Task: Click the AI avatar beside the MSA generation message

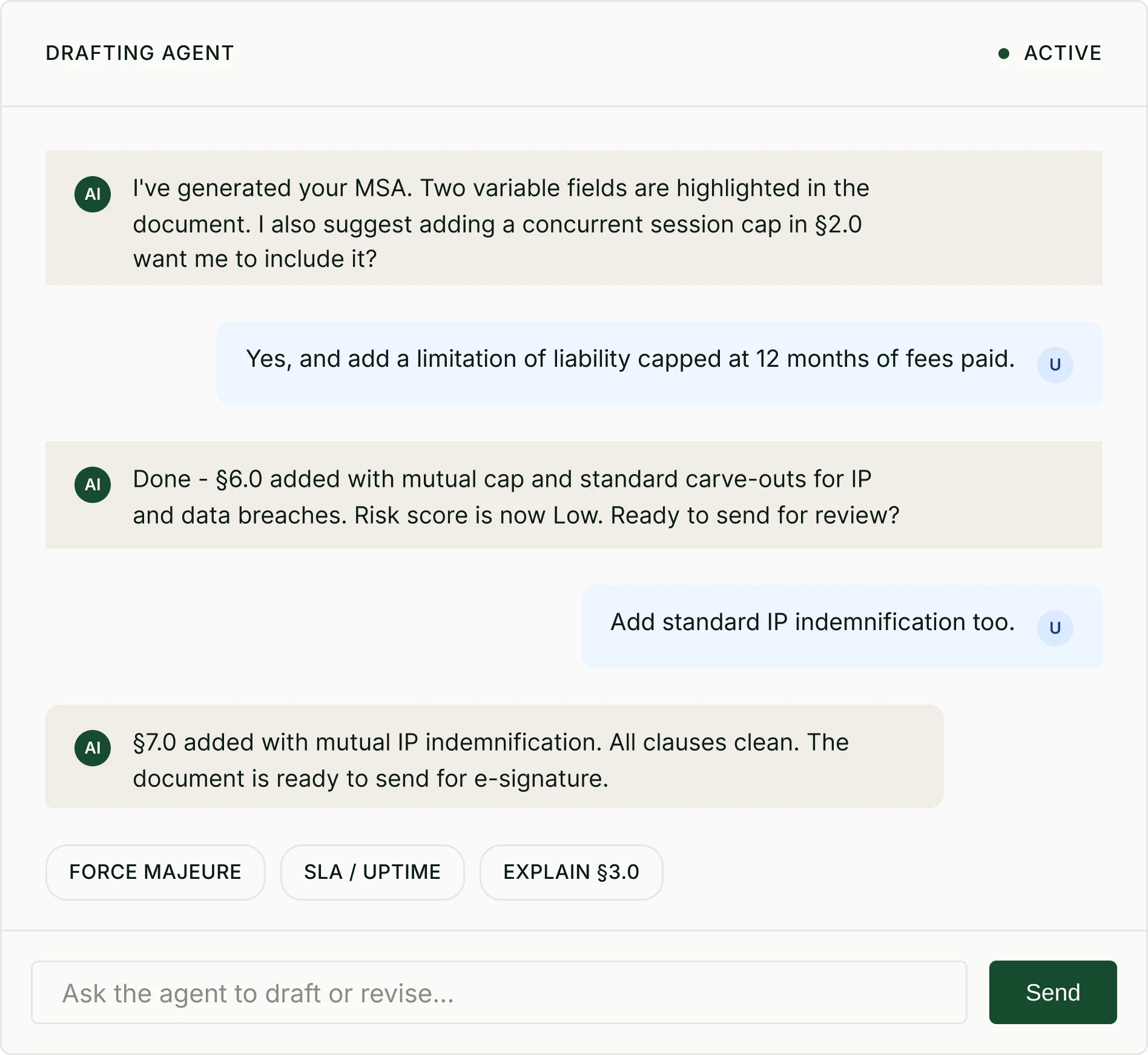Action: [92, 194]
